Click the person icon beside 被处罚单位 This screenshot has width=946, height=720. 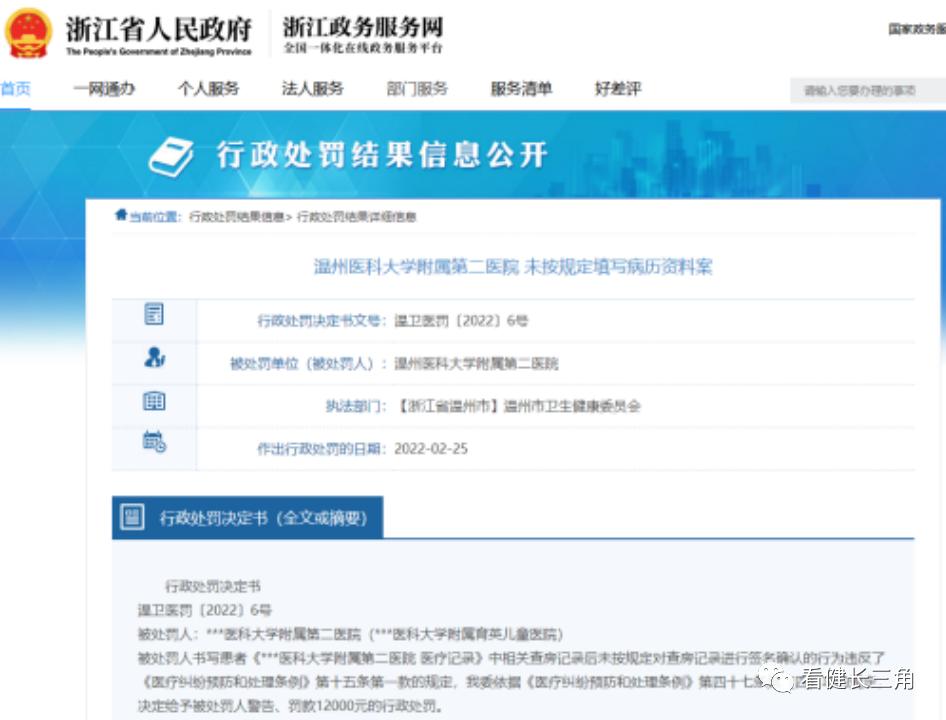pos(153,358)
